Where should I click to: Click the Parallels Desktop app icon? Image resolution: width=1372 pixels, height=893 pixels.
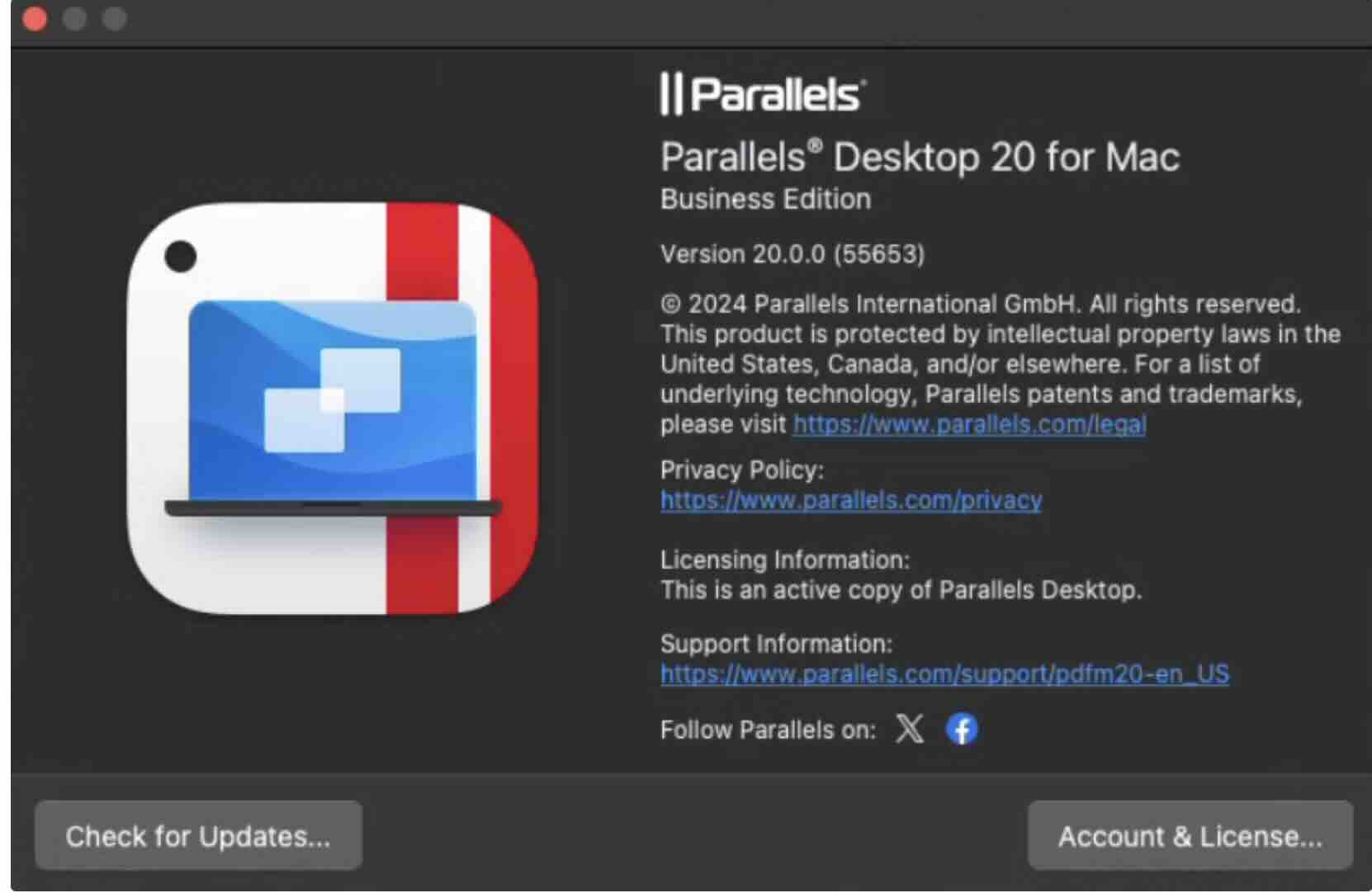tap(333, 409)
